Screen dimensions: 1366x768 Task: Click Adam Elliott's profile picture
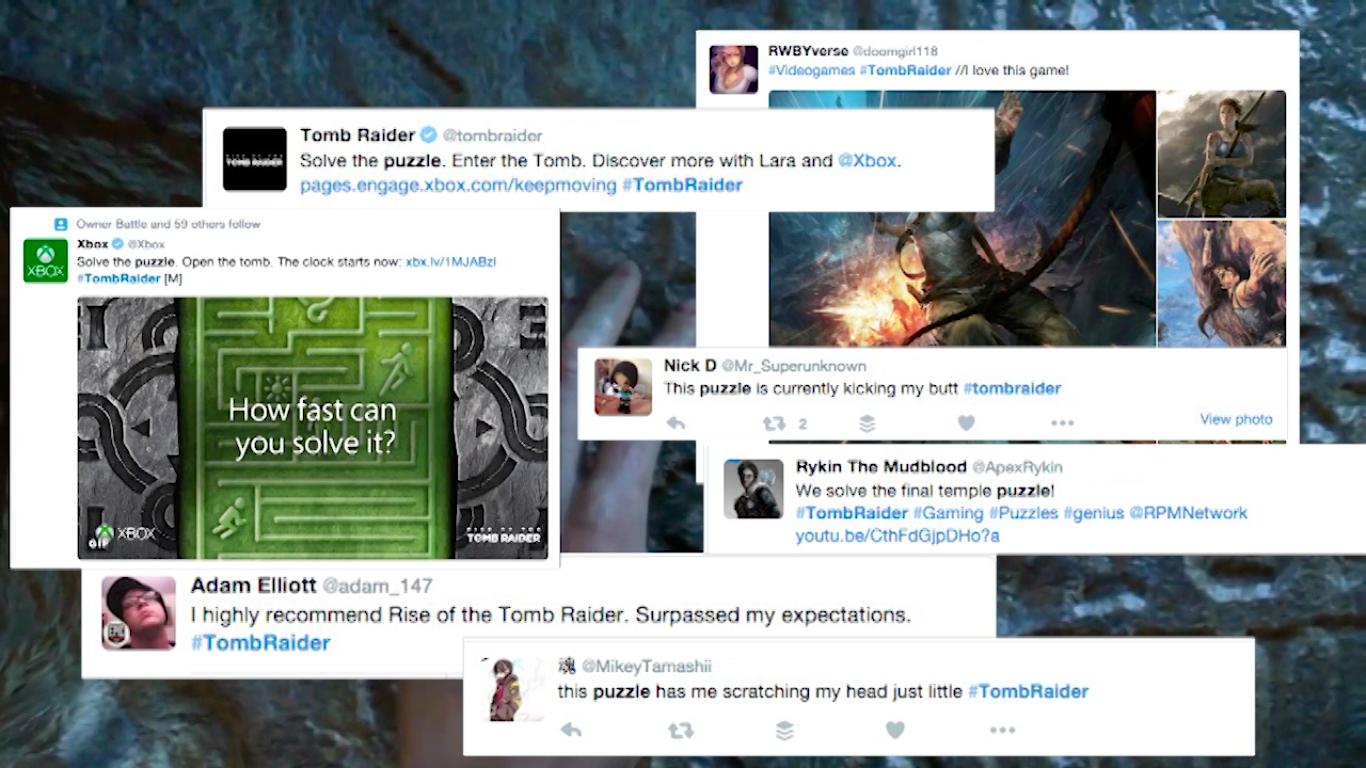pos(139,613)
